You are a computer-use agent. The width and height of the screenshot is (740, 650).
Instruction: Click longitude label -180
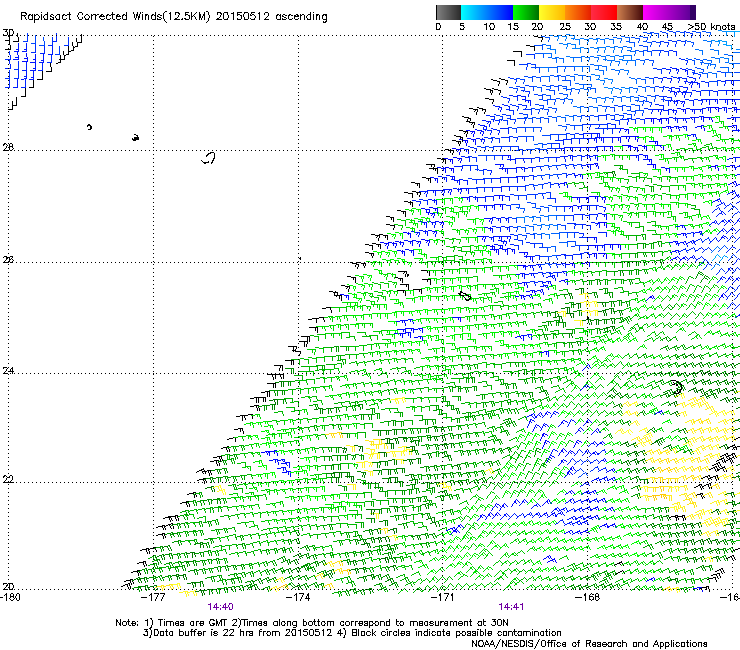click(x=10, y=597)
